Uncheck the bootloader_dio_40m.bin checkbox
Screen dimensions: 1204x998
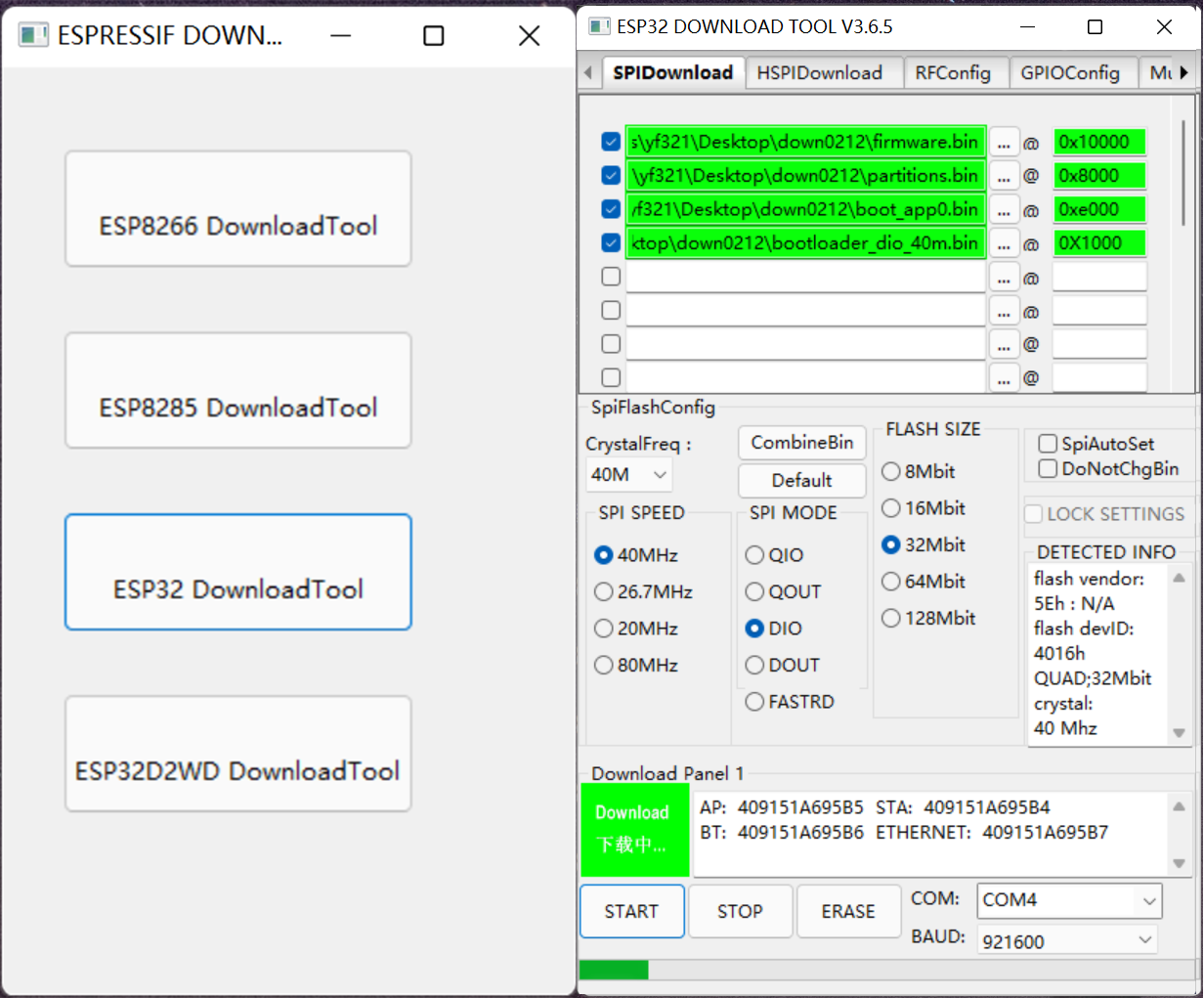[611, 242]
